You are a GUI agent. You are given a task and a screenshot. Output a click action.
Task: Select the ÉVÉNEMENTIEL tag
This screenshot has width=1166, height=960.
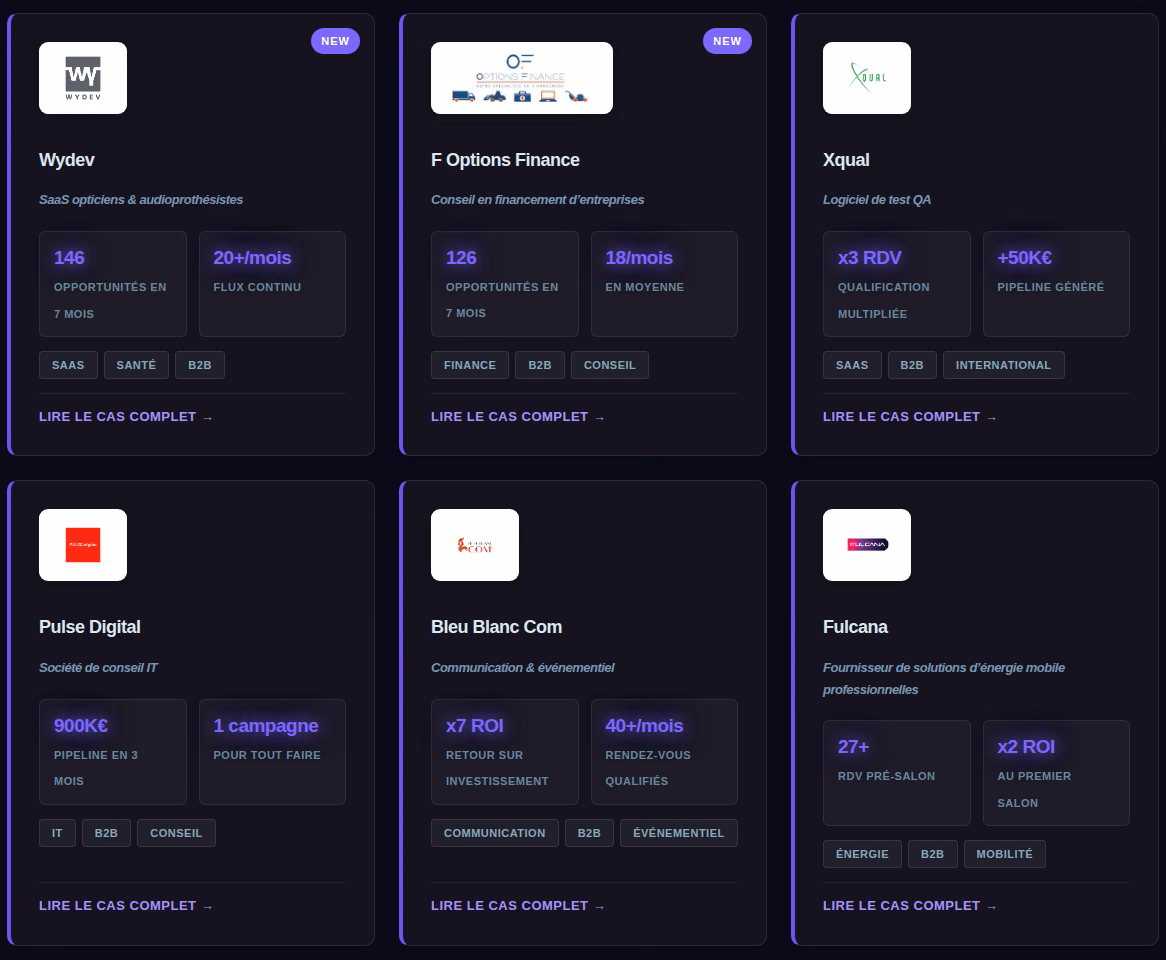click(678, 833)
